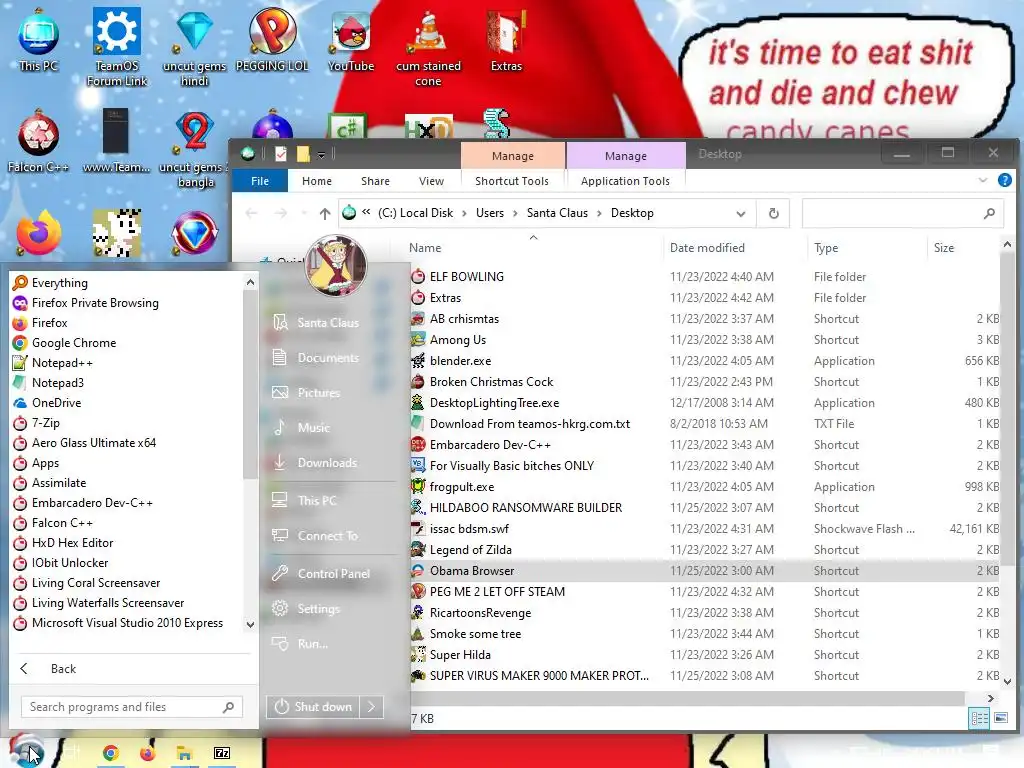Open the Recent locations dropdown arrow
The height and width of the screenshot is (768, 1024).
pos(304,213)
